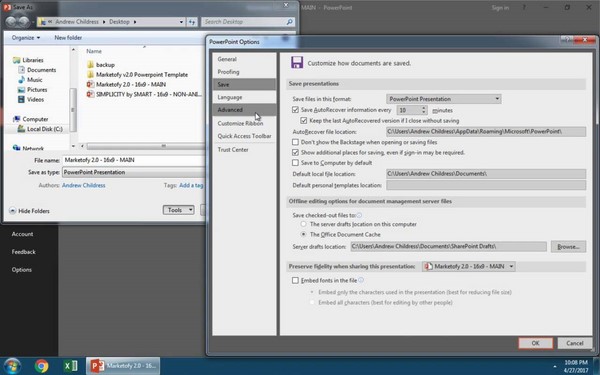Open Google Chrome from the taskbar
This screenshot has width=600, height=375.
[41, 366]
